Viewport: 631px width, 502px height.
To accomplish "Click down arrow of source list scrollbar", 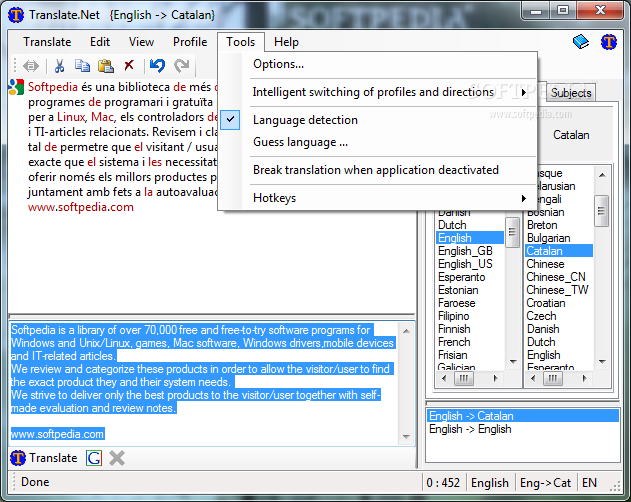I will pos(513,362).
